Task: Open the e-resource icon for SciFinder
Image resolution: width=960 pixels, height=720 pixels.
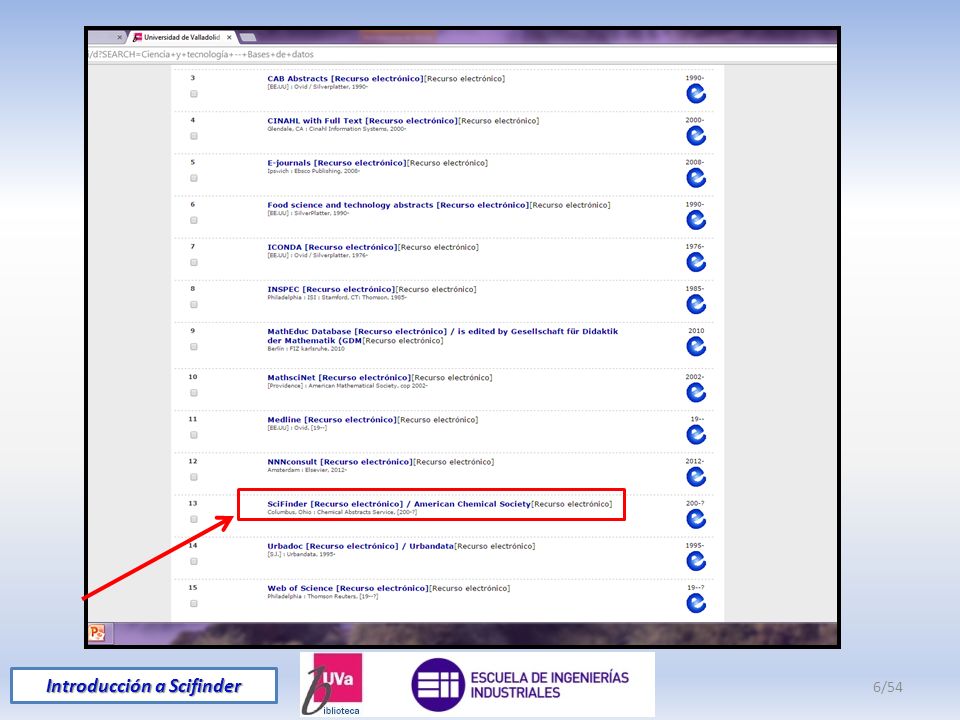Action: pyautogui.click(x=696, y=520)
